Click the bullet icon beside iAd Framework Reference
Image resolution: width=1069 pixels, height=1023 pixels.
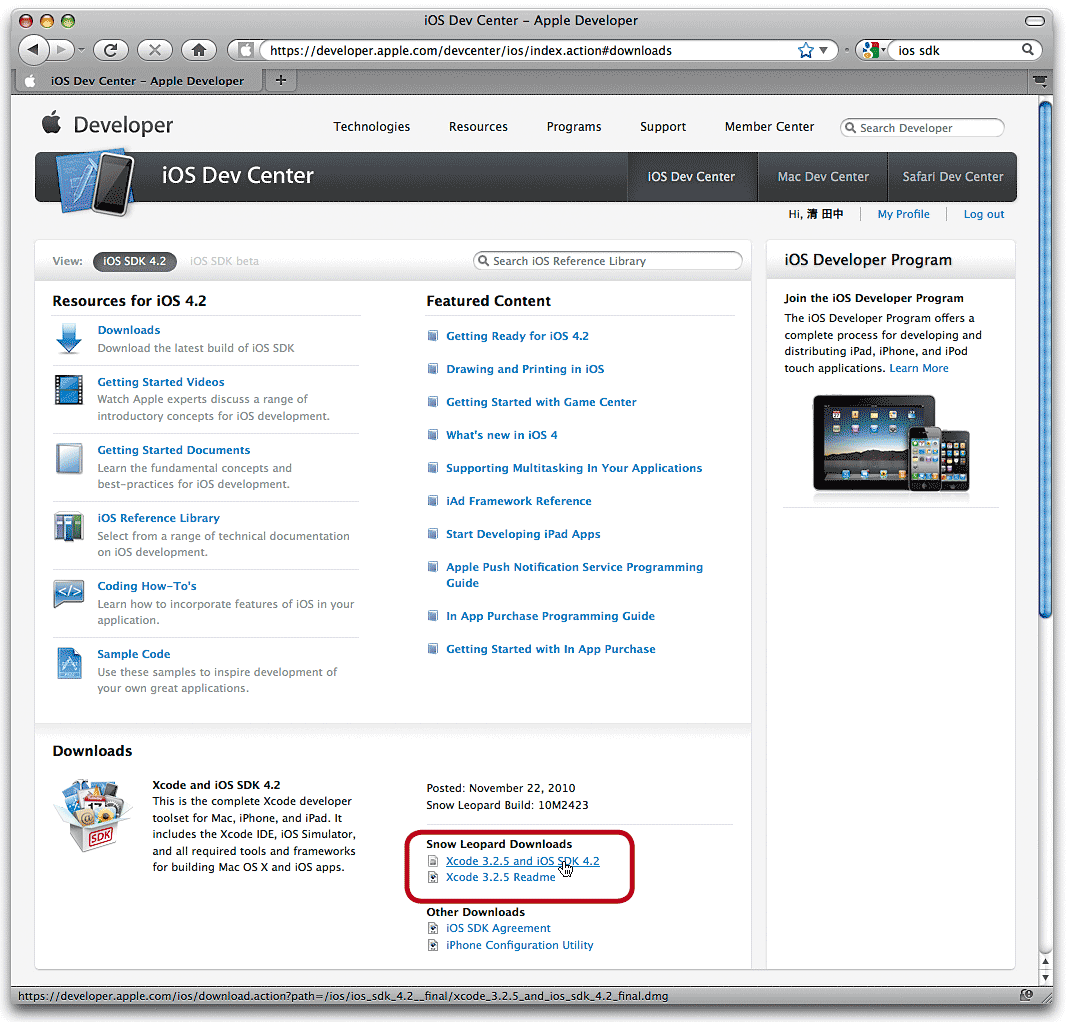coord(433,501)
